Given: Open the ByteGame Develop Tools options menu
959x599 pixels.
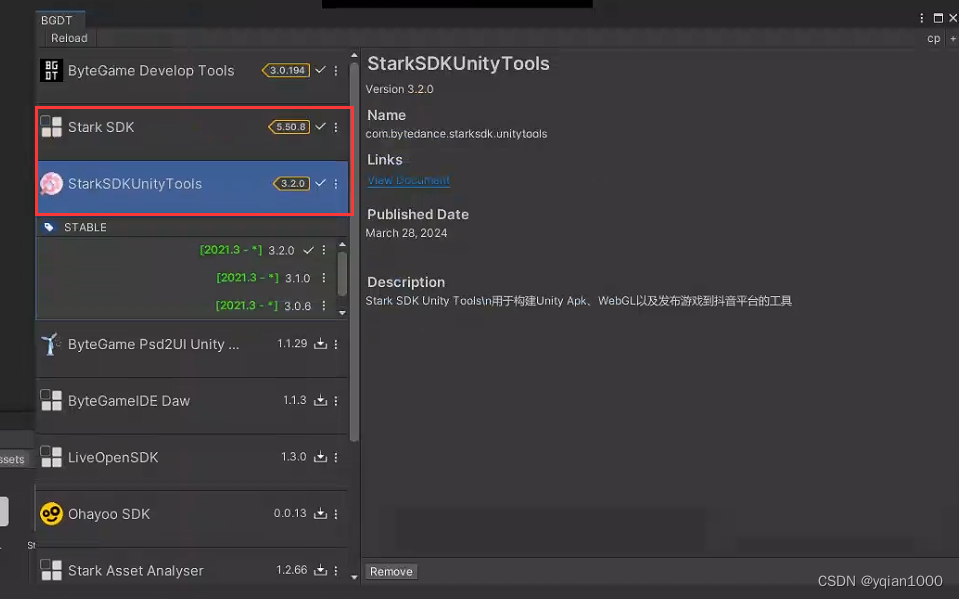Looking at the screenshot, I should click(x=336, y=70).
